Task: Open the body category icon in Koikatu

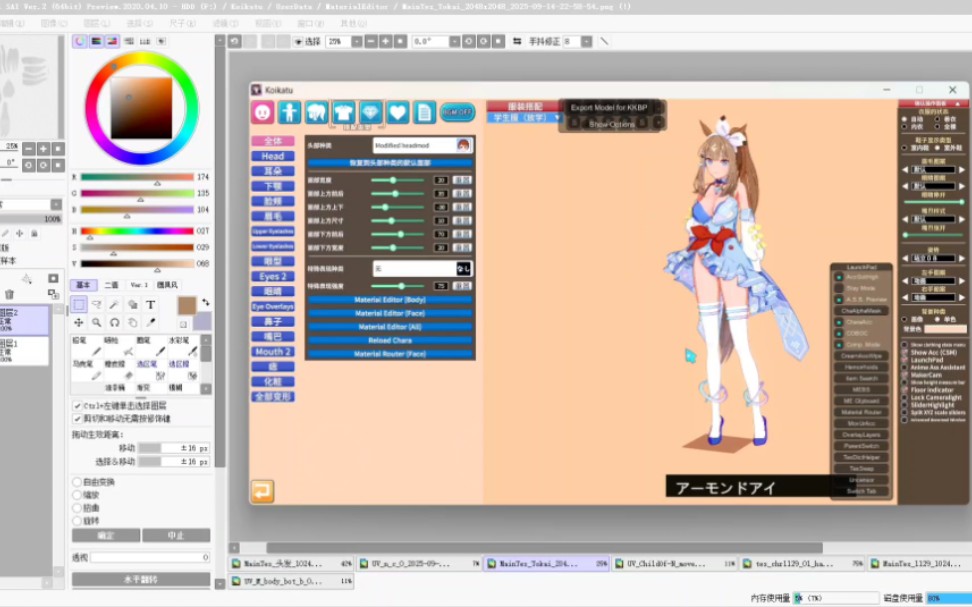Action: click(289, 112)
